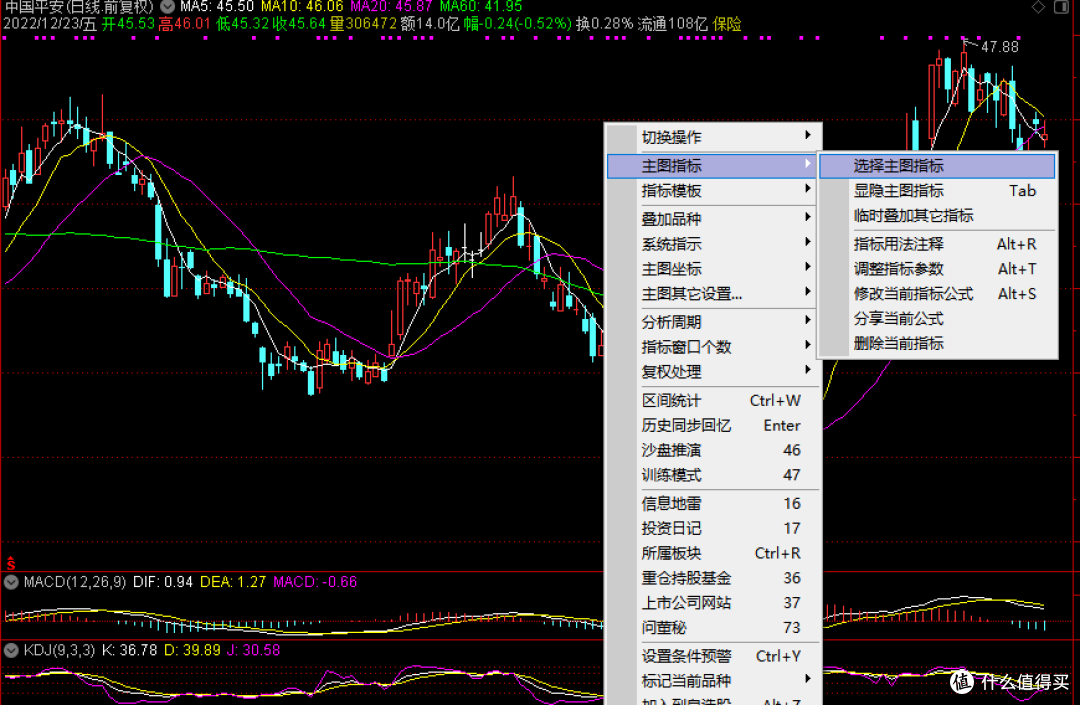Image resolution: width=1080 pixels, height=705 pixels.
Task: Open the 切换操作 submenu
Action: [714, 137]
